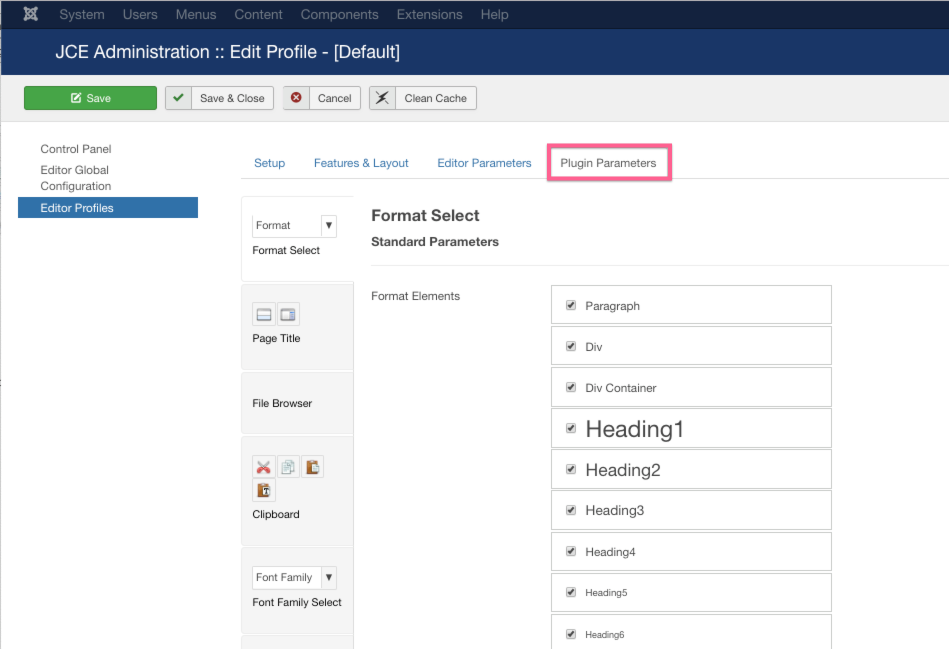949x649 pixels.
Task: Click the green checkmark Save & Close icon
Action: tap(179, 97)
